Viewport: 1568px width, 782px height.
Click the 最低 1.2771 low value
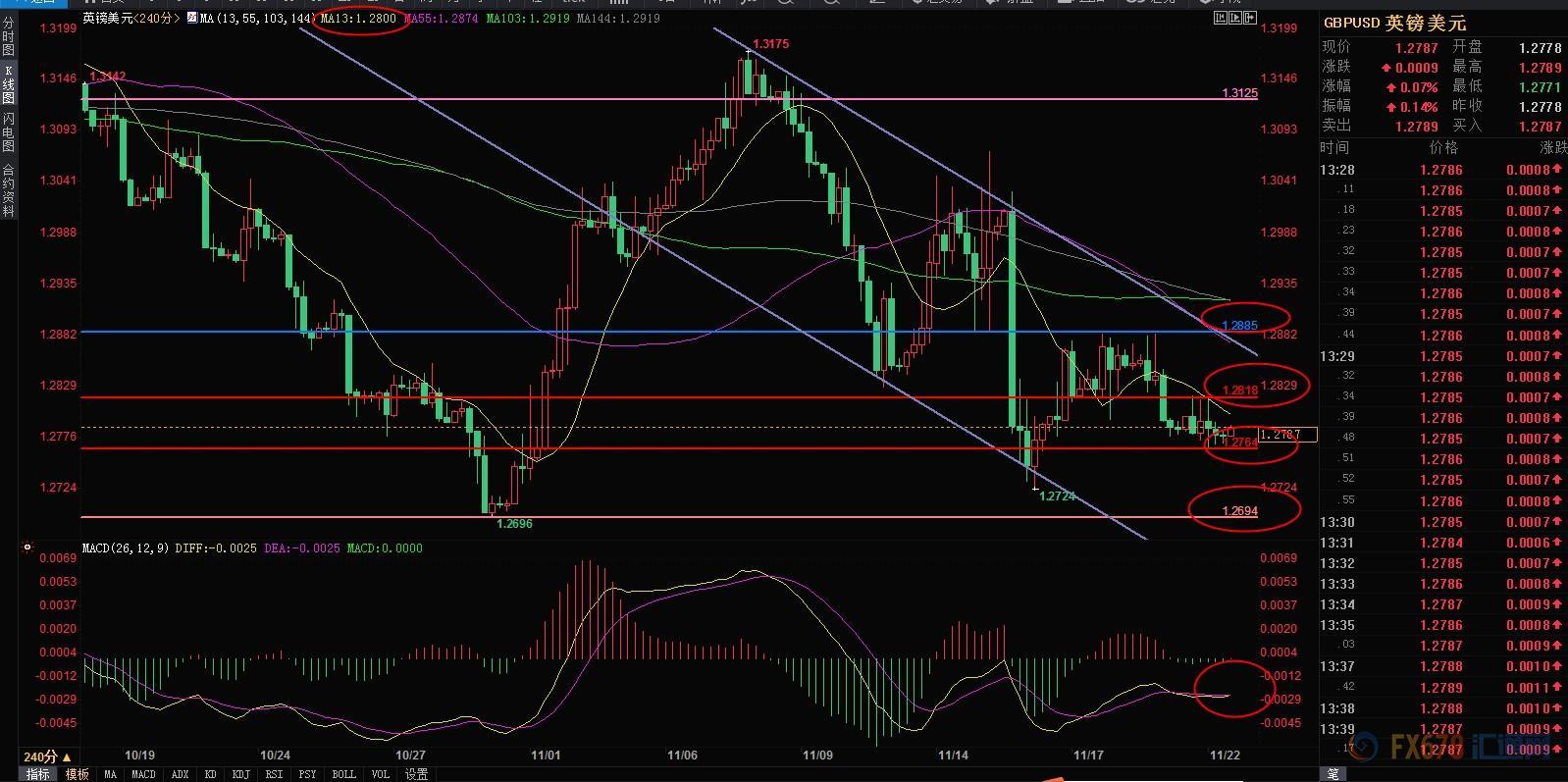click(x=1540, y=86)
